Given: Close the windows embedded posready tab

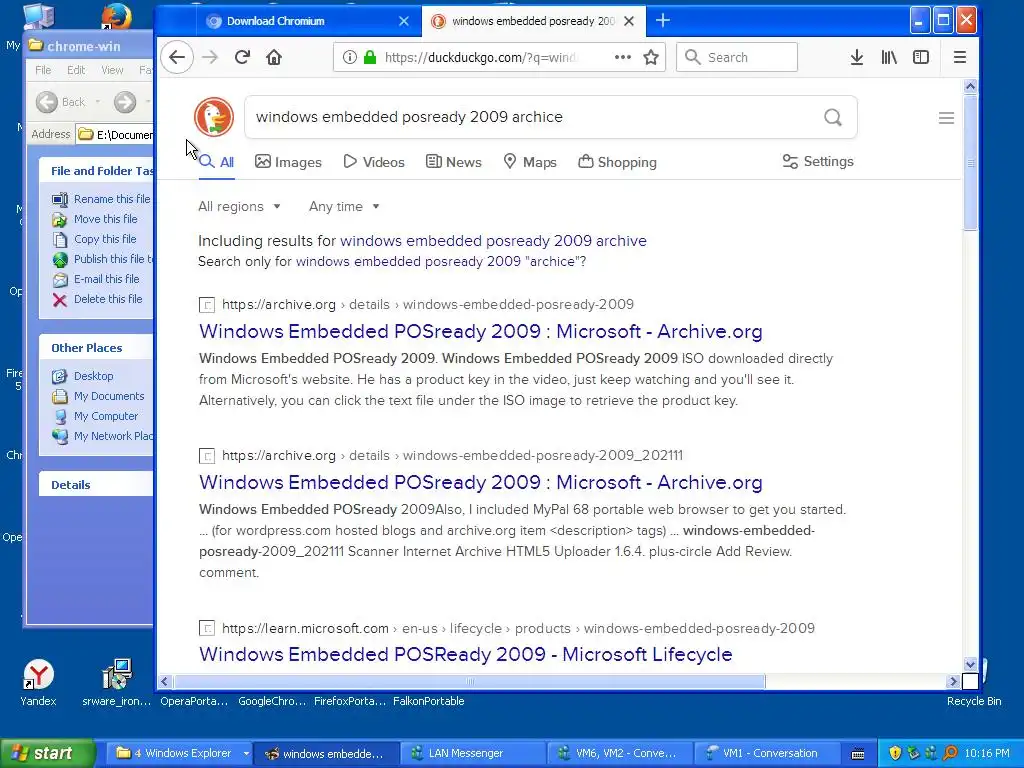Looking at the screenshot, I should 629,21.
